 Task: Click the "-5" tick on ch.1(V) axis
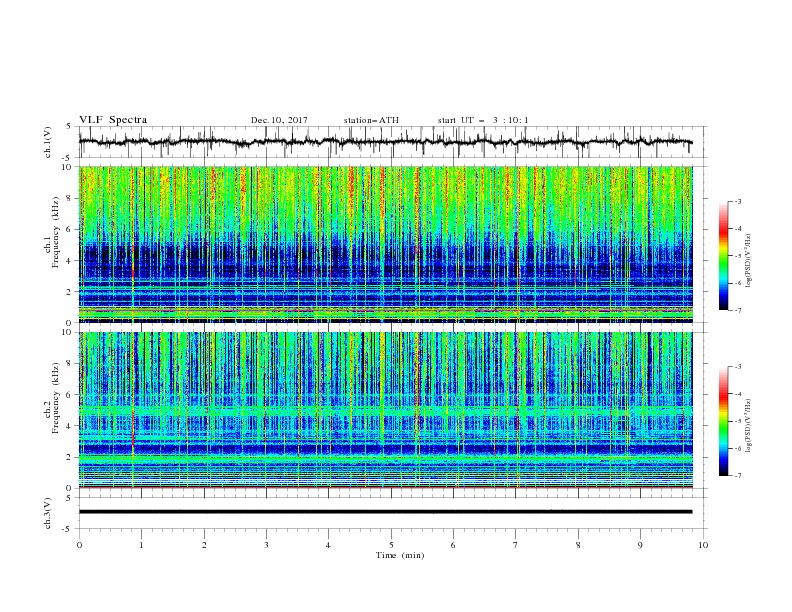point(68,158)
